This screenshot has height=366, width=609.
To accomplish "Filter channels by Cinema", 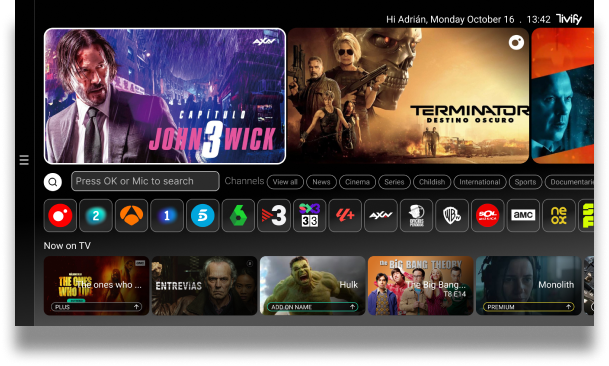I will [x=357, y=182].
